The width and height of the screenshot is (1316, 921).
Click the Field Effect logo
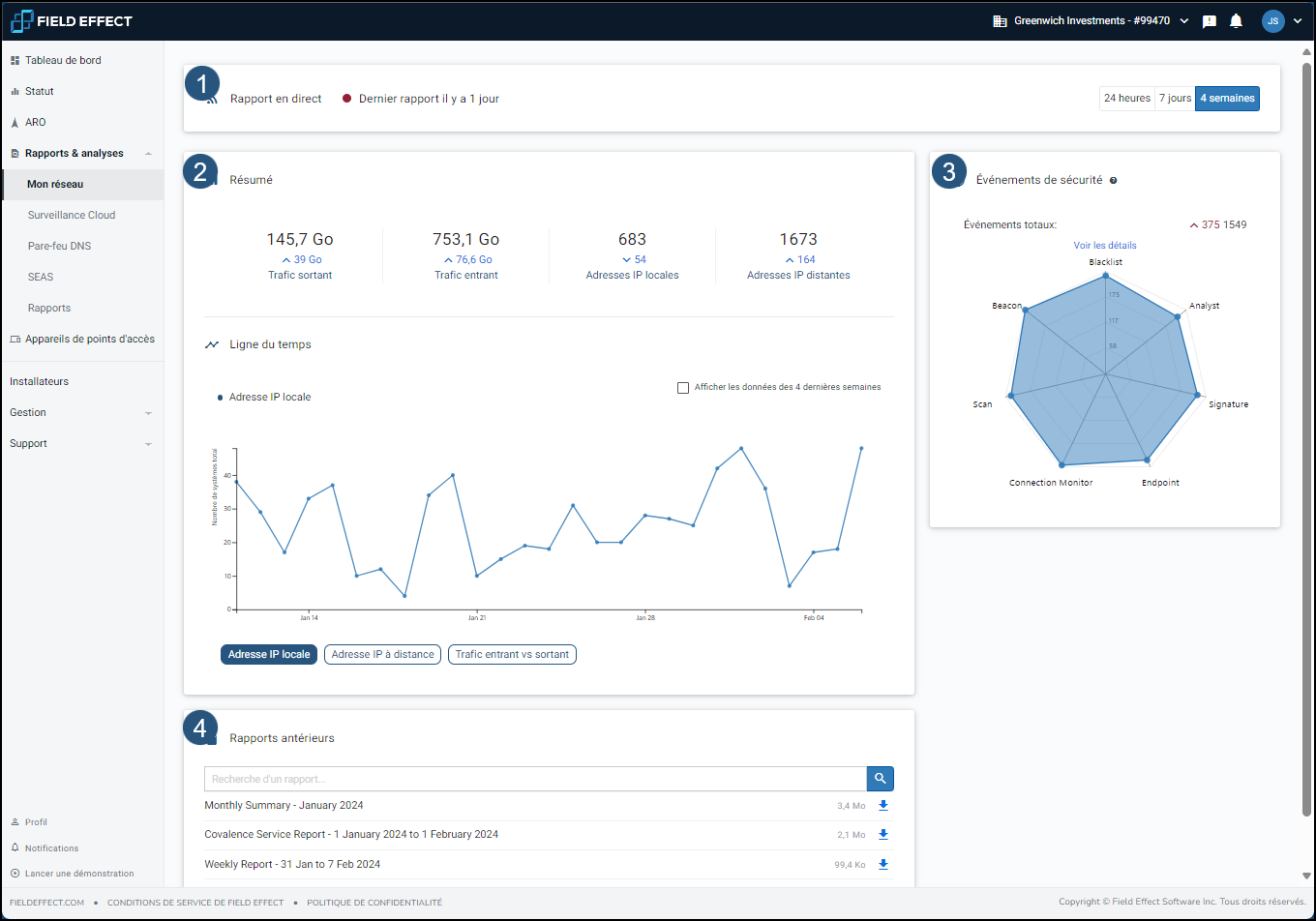click(x=72, y=20)
